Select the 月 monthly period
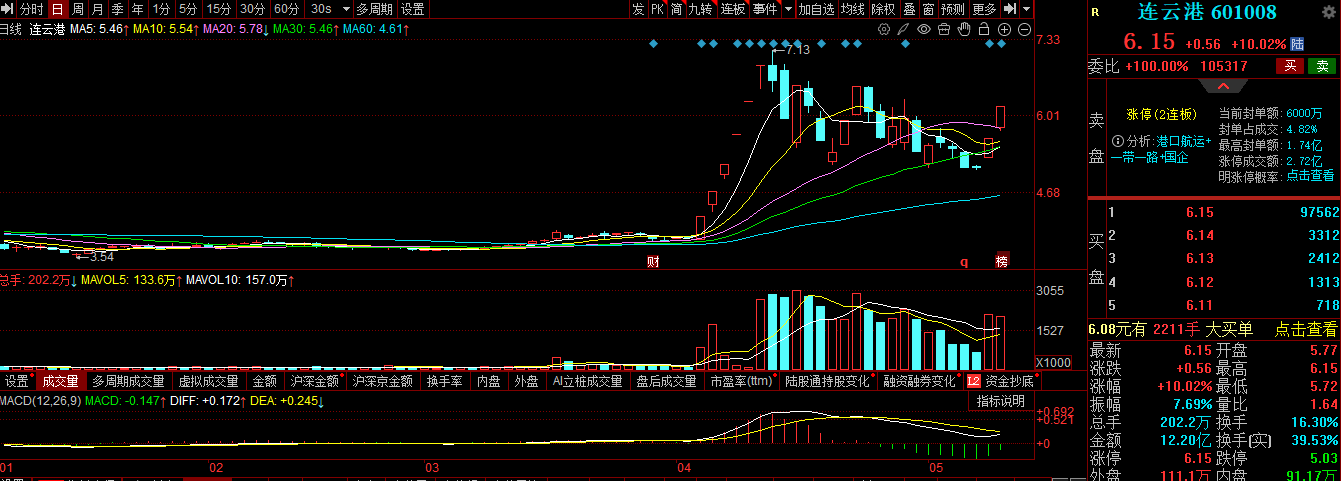This screenshot has height=481, width=1341. pos(97,9)
